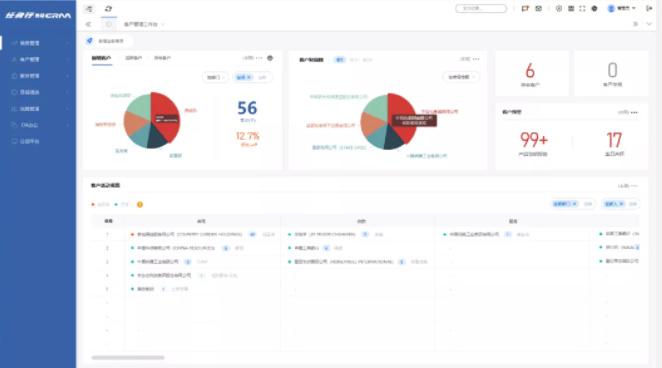Viewport: 662px width, 368px height.
Task: Expand the dropdown above the second pie chart
Action: [461, 77]
